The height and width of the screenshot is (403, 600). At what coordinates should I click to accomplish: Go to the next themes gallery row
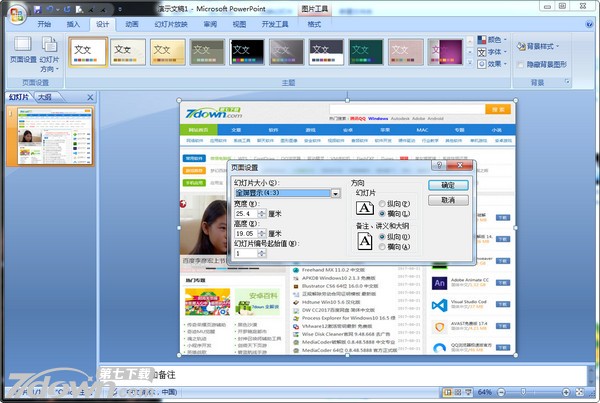pos(470,52)
